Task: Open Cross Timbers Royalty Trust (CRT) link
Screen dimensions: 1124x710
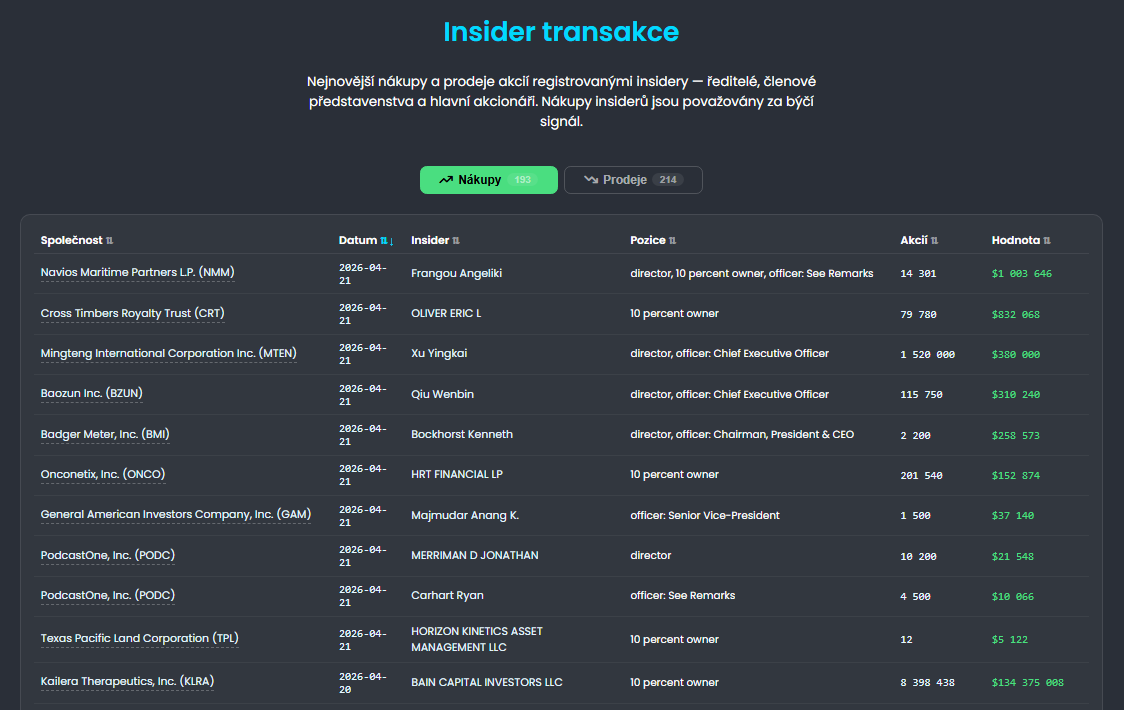Action: coord(133,313)
